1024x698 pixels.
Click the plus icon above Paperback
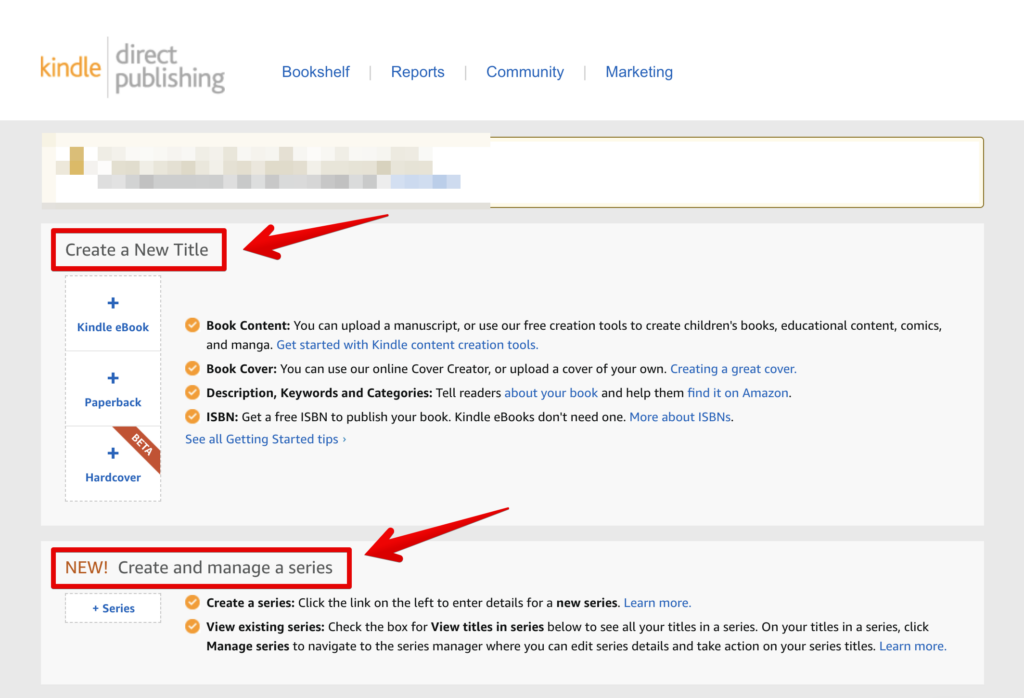tap(113, 378)
